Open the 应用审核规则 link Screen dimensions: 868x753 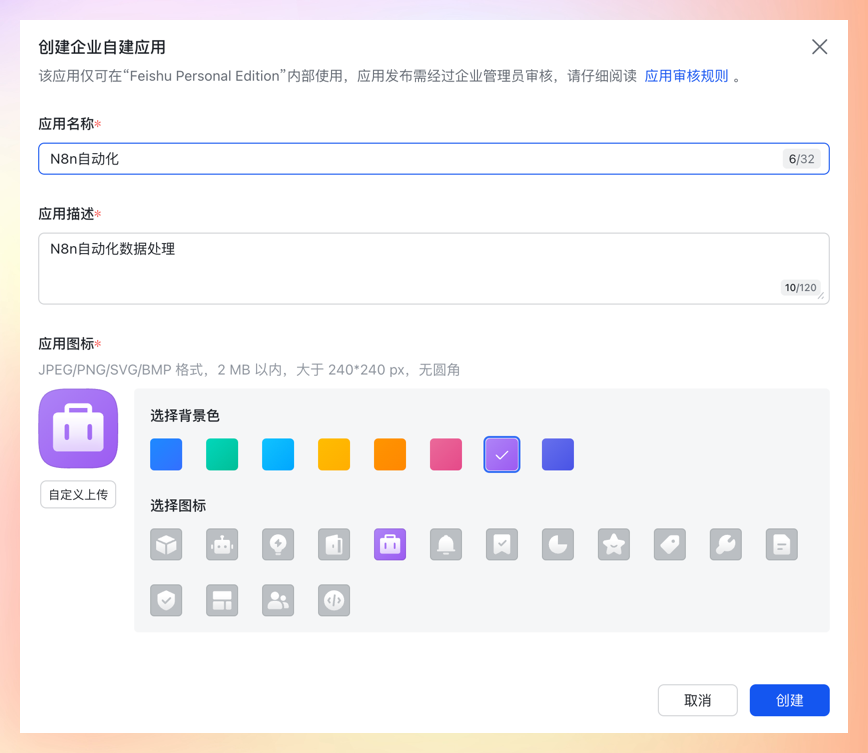click(686, 76)
